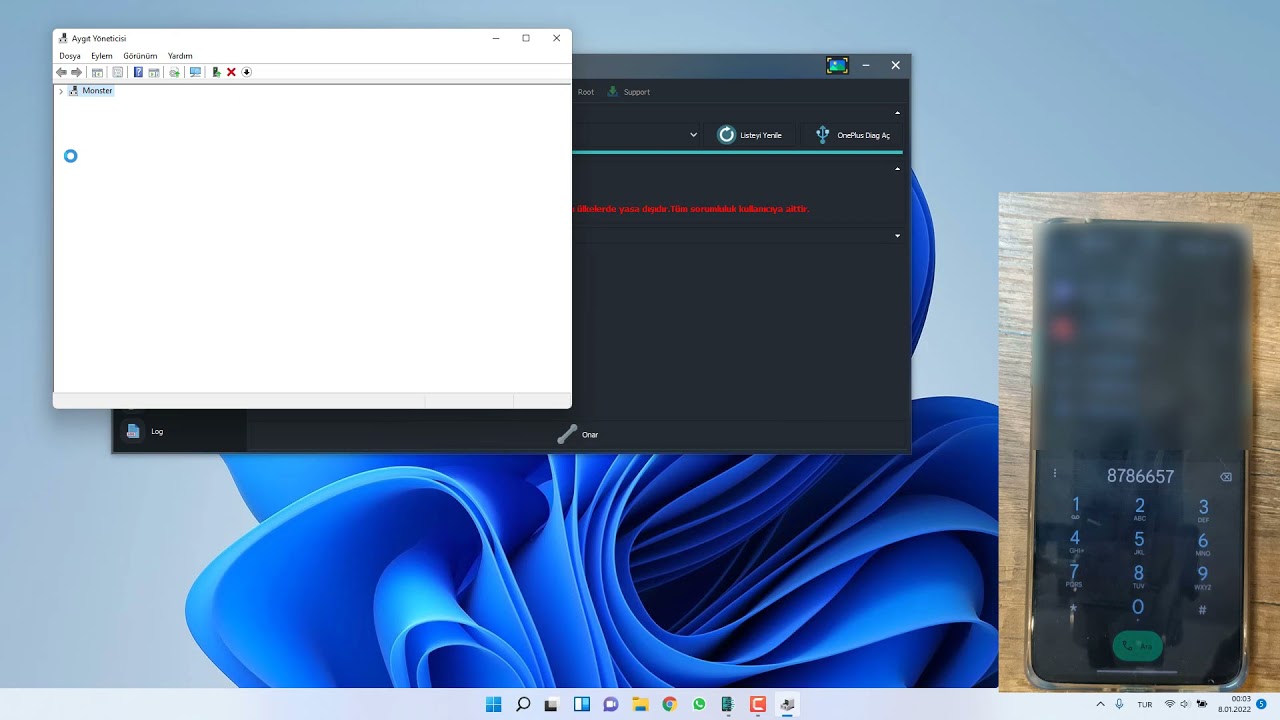
Task: Click the teal progress bar
Action: 737,152
